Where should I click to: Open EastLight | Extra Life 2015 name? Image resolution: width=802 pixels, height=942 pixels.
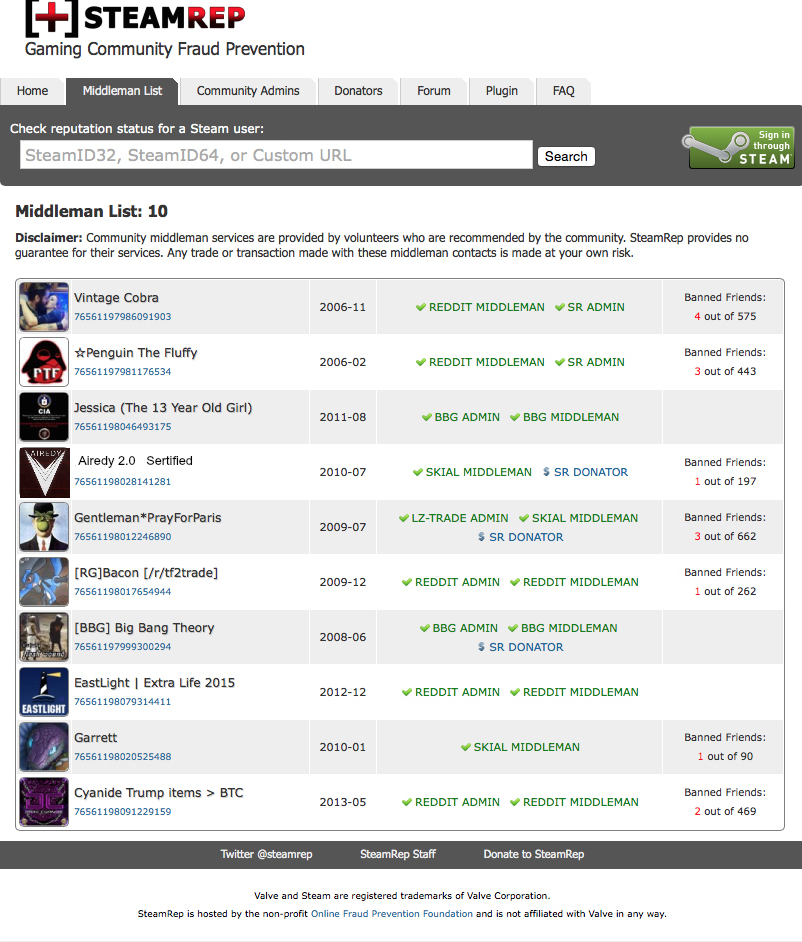154,683
